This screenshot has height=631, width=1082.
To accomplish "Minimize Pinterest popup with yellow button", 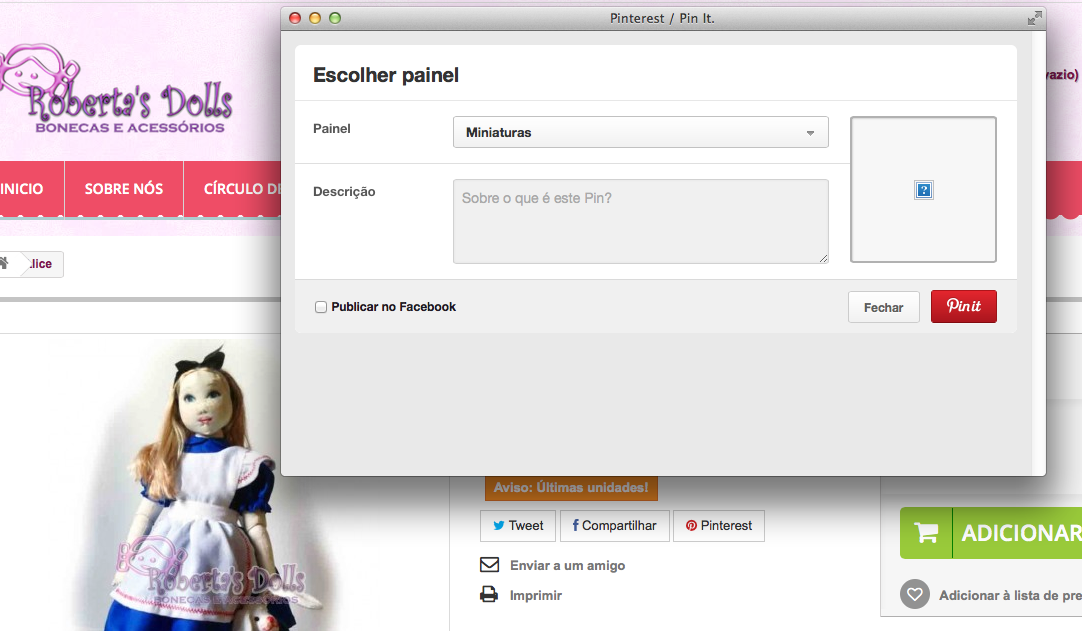I will pos(315,18).
